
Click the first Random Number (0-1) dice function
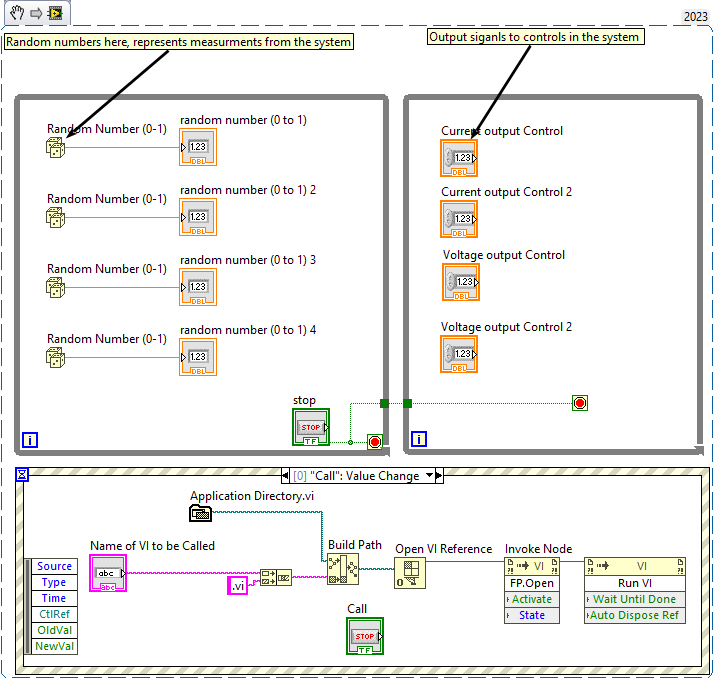55,148
